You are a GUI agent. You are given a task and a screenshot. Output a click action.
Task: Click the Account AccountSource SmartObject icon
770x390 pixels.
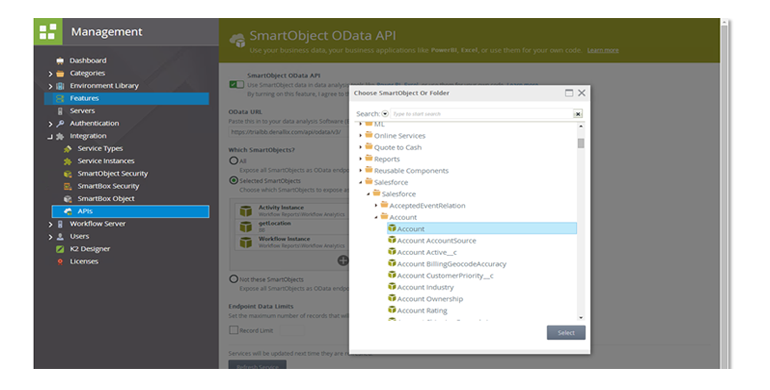392,240
